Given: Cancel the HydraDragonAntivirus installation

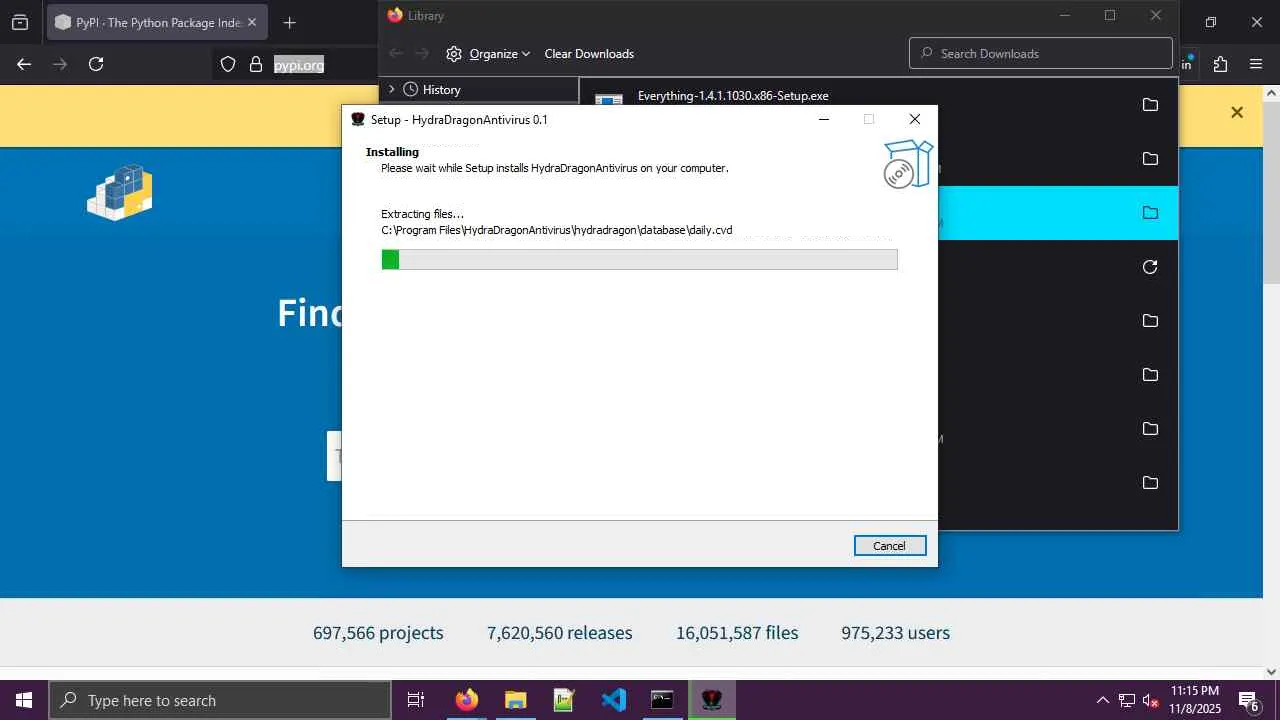Looking at the screenshot, I should point(890,545).
